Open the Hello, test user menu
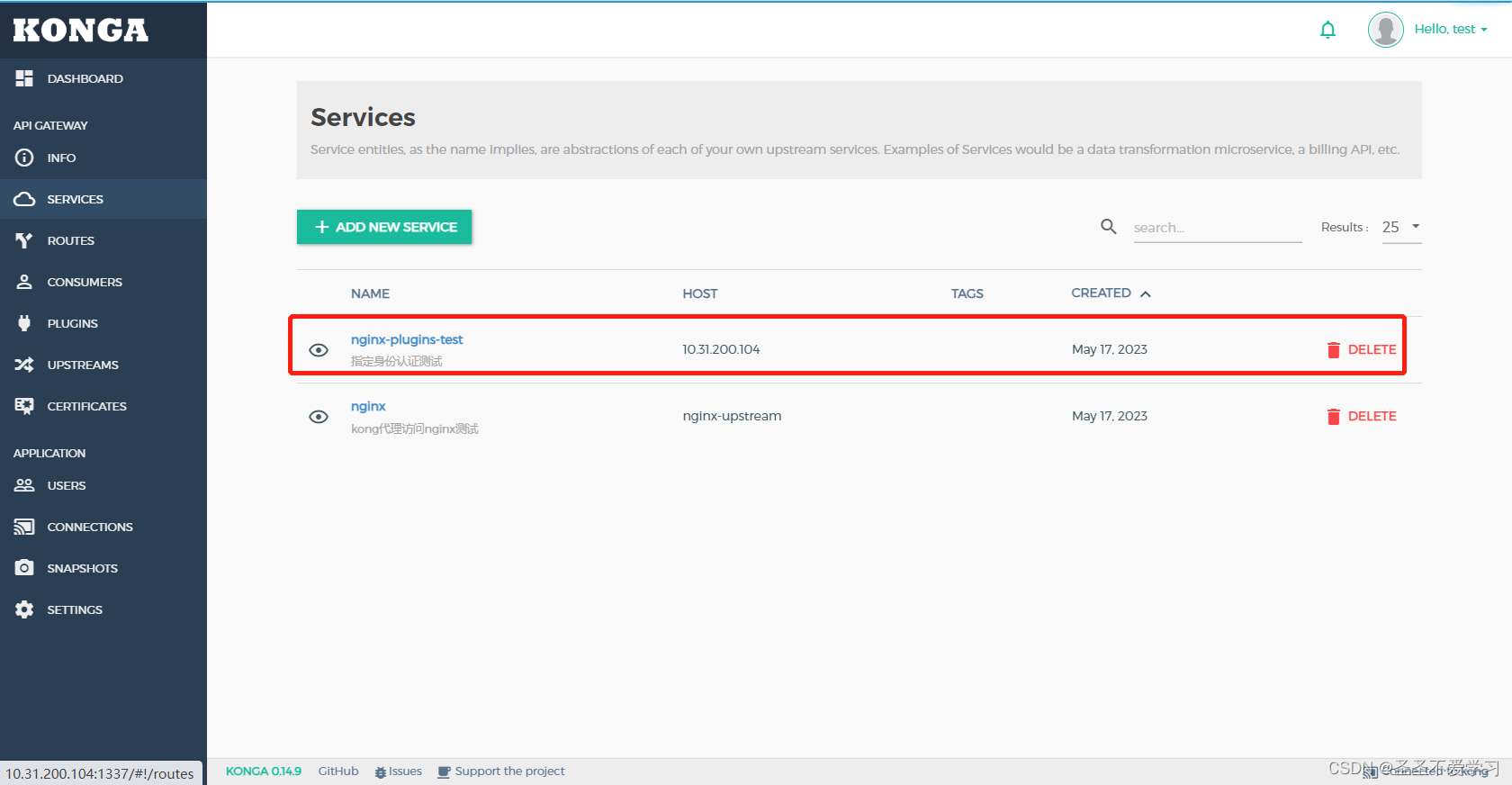Screen dimensions: 1512x785 point(1451,29)
